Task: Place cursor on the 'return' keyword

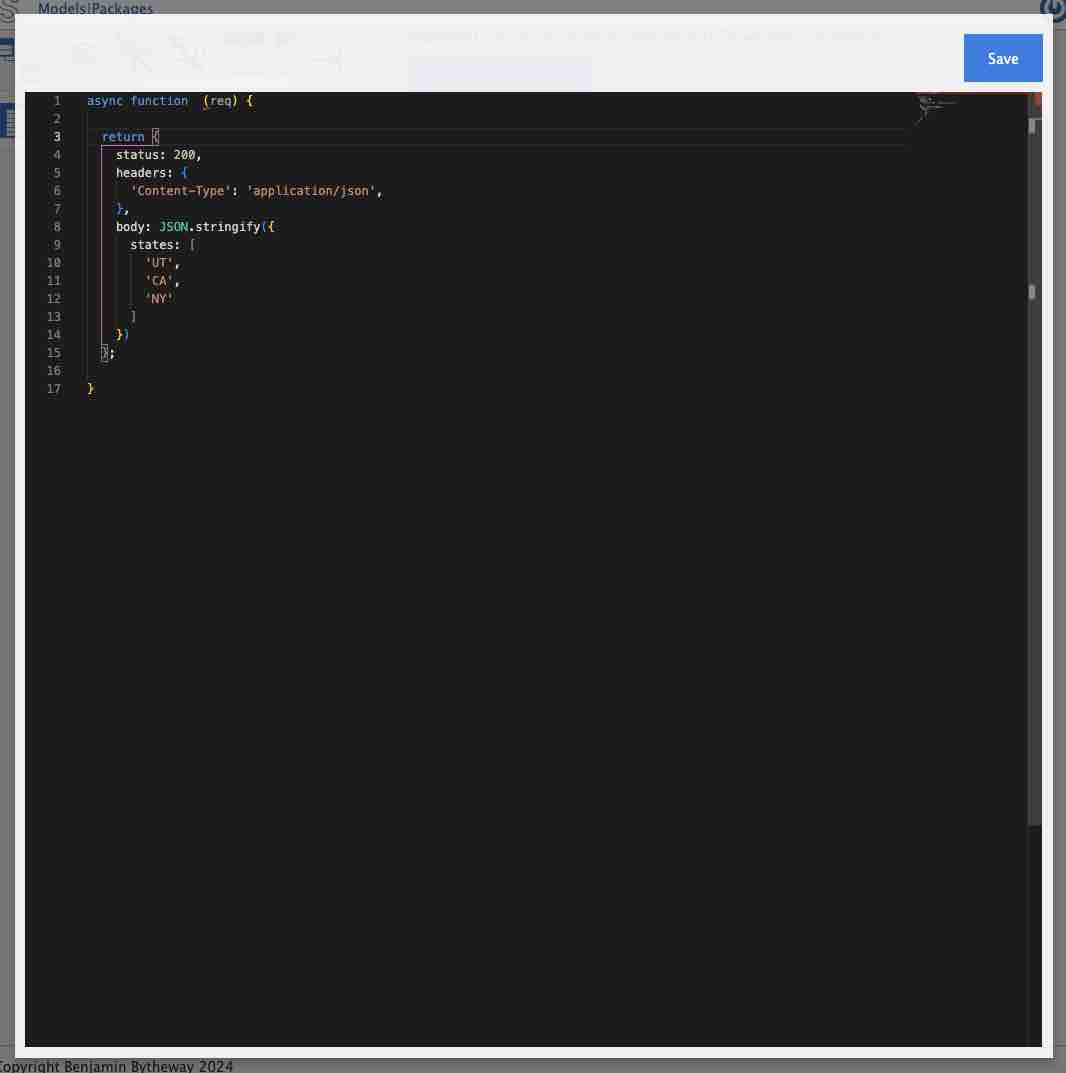Action: pos(123,137)
